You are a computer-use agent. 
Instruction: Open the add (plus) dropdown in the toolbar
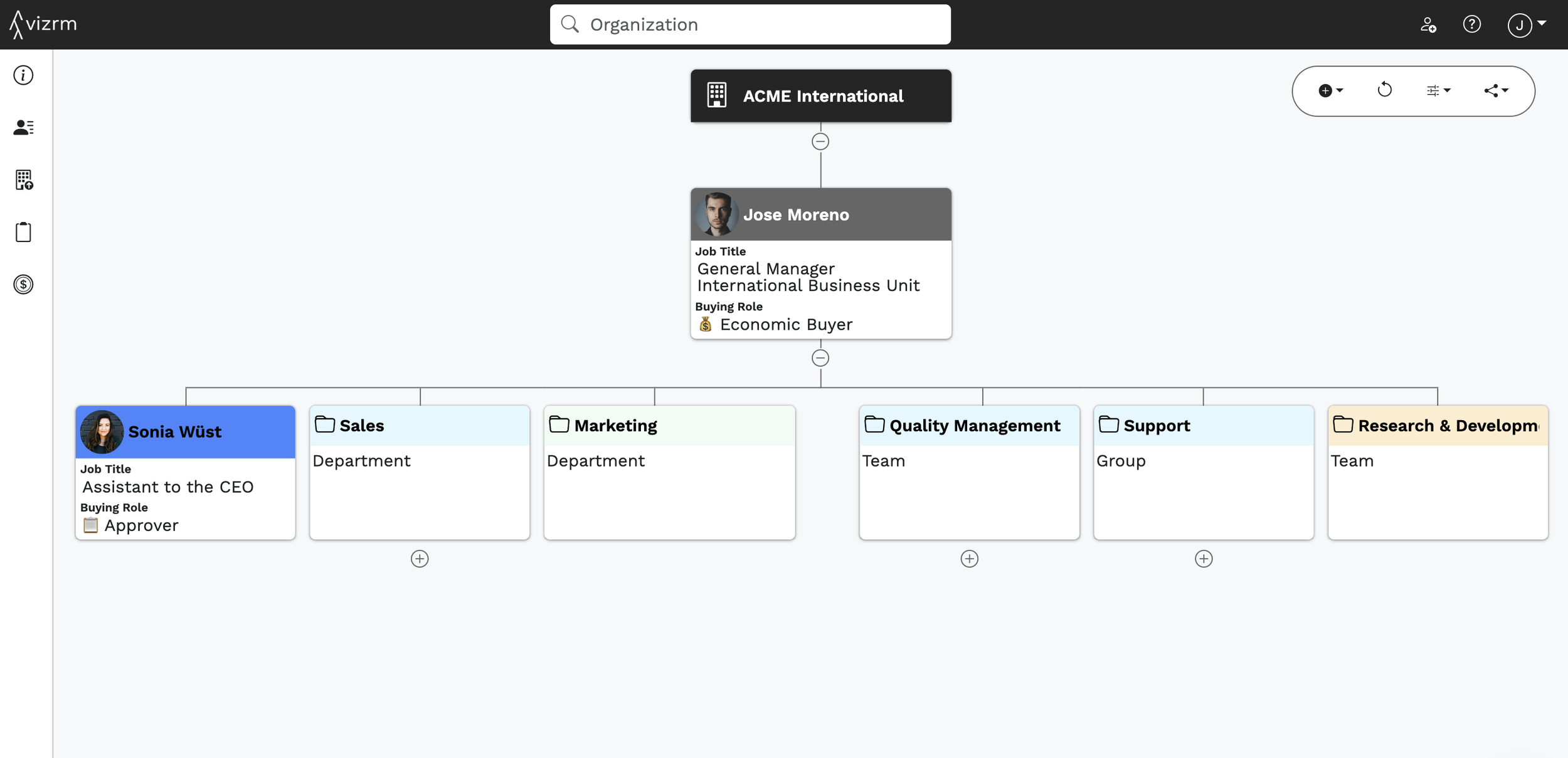[x=1330, y=91]
